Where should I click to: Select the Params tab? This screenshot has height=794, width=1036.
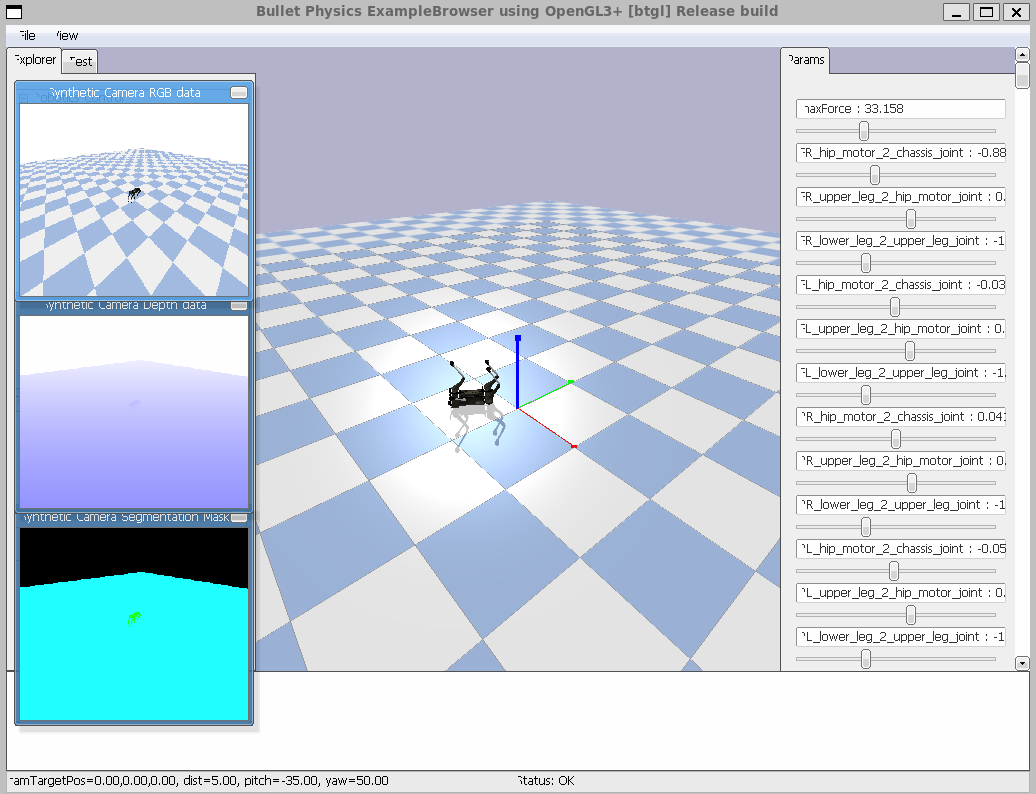point(806,59)
